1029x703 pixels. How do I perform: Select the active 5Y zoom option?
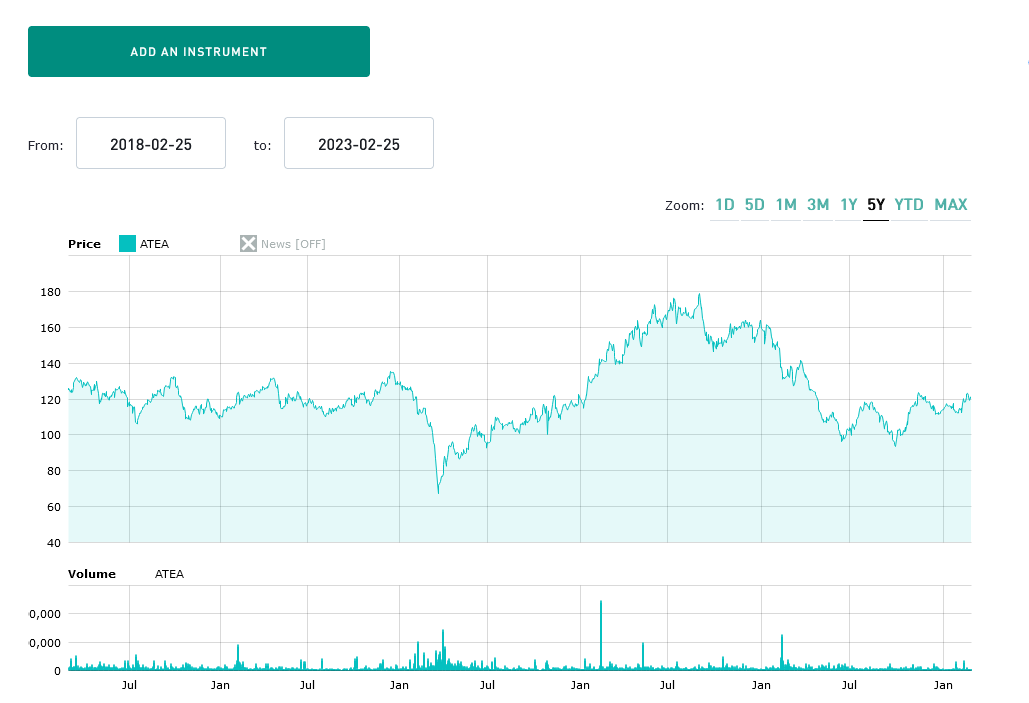[876, 205]
